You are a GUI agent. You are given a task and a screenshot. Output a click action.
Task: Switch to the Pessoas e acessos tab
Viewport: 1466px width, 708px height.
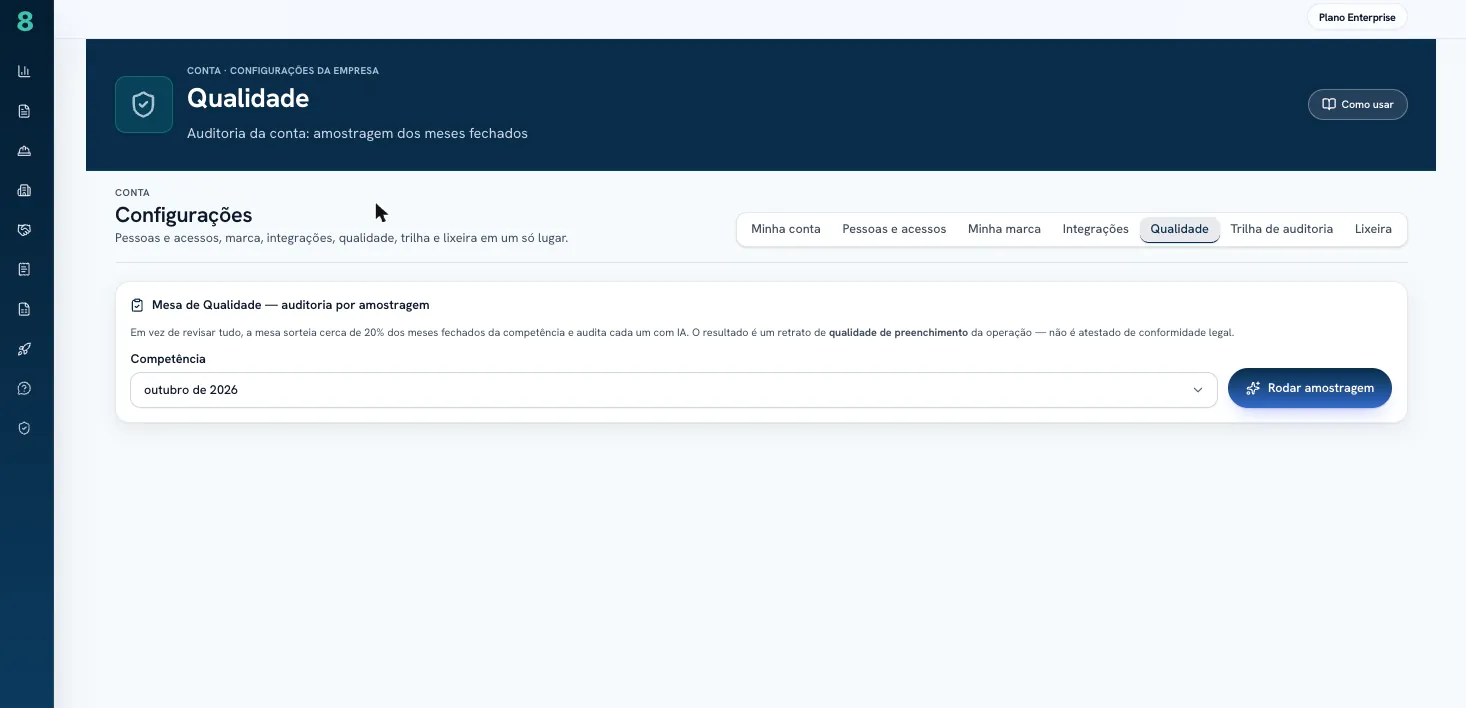[x=894, y=229]
